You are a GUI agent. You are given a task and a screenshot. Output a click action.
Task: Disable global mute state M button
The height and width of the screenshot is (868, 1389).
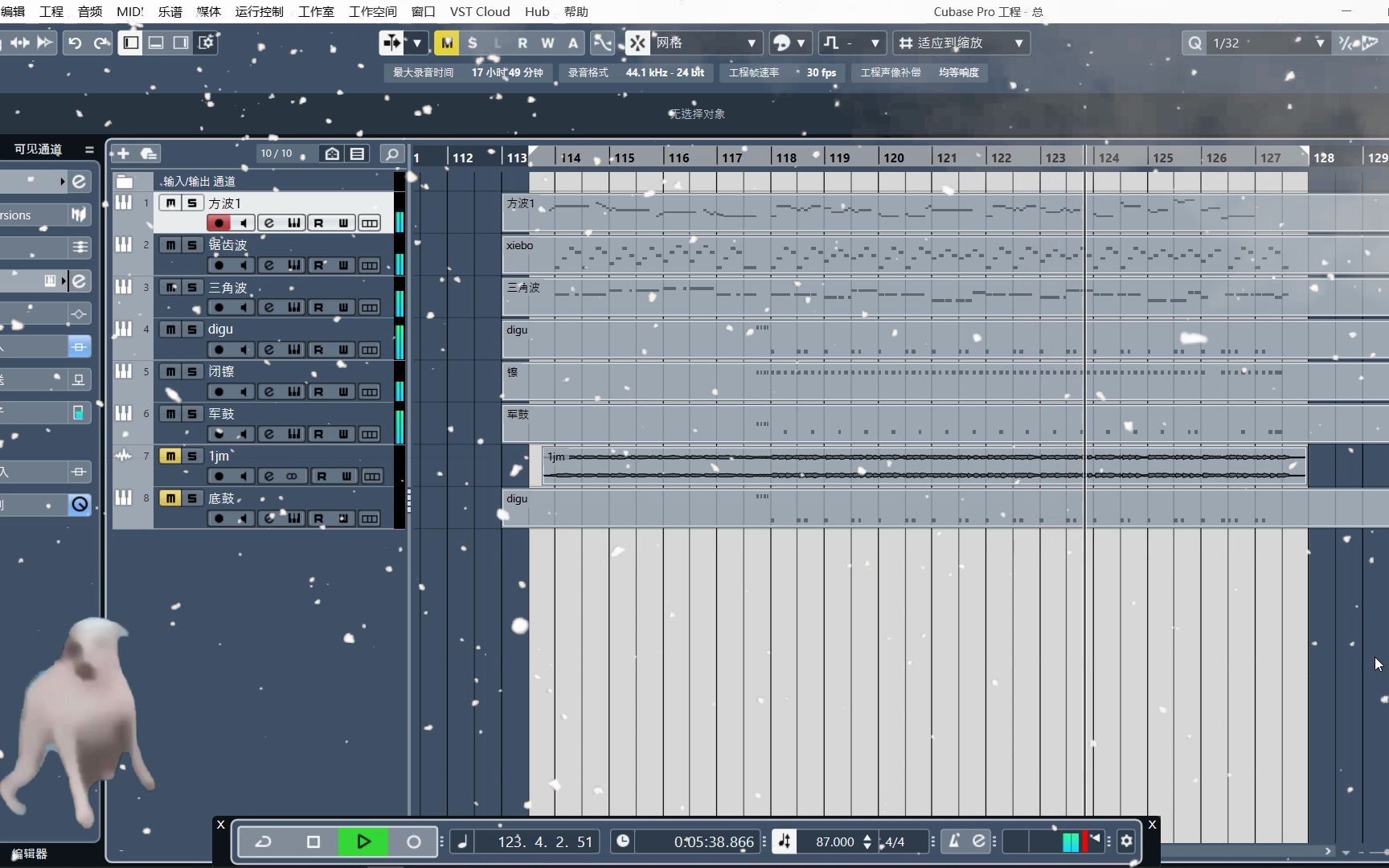(447, 43)
